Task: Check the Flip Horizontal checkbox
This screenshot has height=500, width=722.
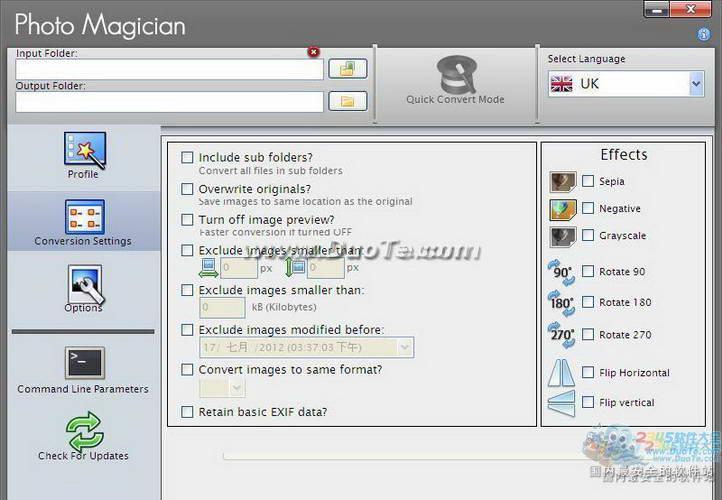Action: click(588, 372)
